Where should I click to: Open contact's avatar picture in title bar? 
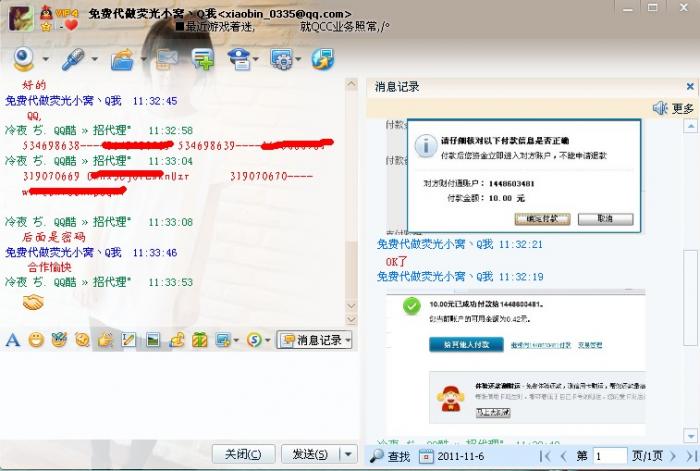[21, 19]
